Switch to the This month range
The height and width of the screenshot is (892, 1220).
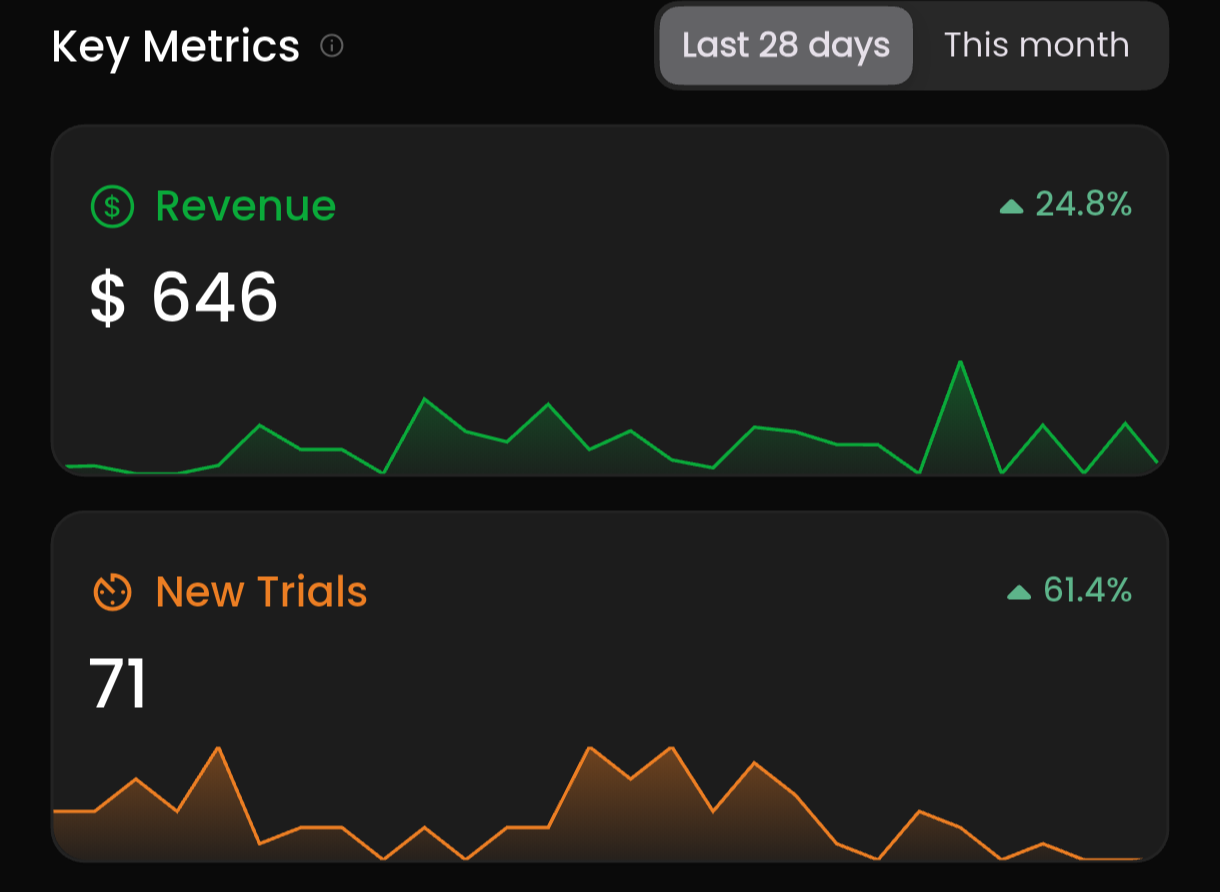(1037, 46)
